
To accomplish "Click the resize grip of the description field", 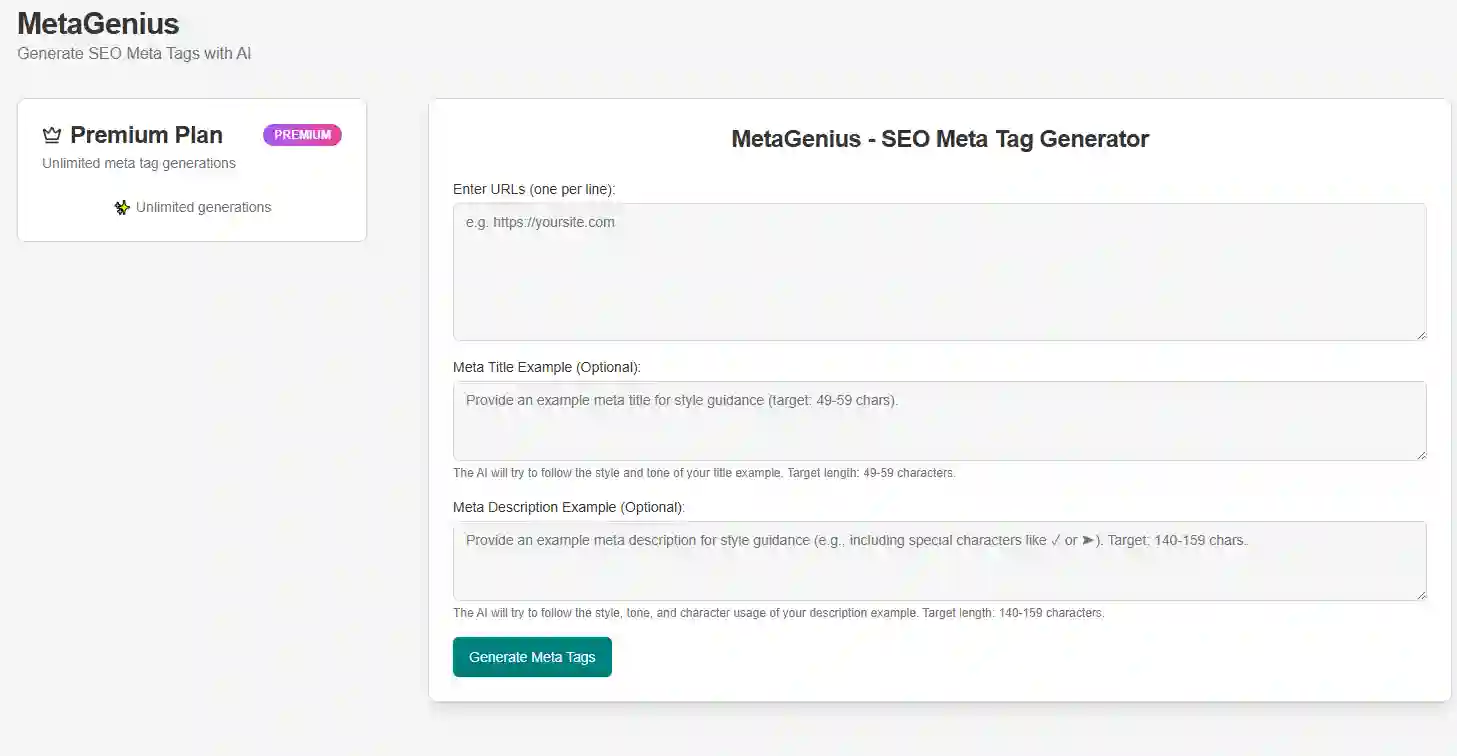I will [x=1421, y=596].
